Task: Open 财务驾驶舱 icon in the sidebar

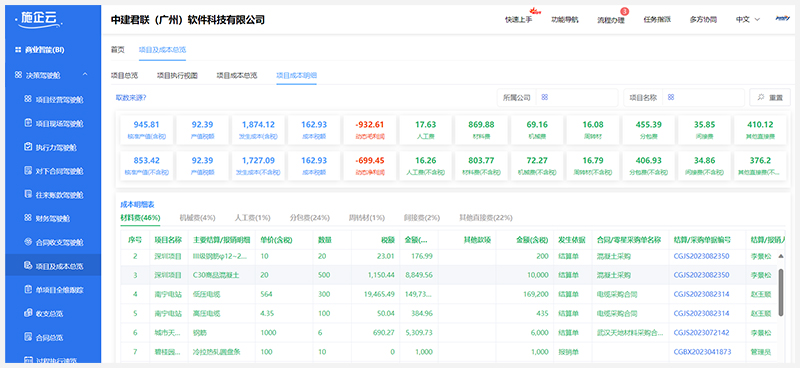Action: pyautogui.click(x=28, y=218)
